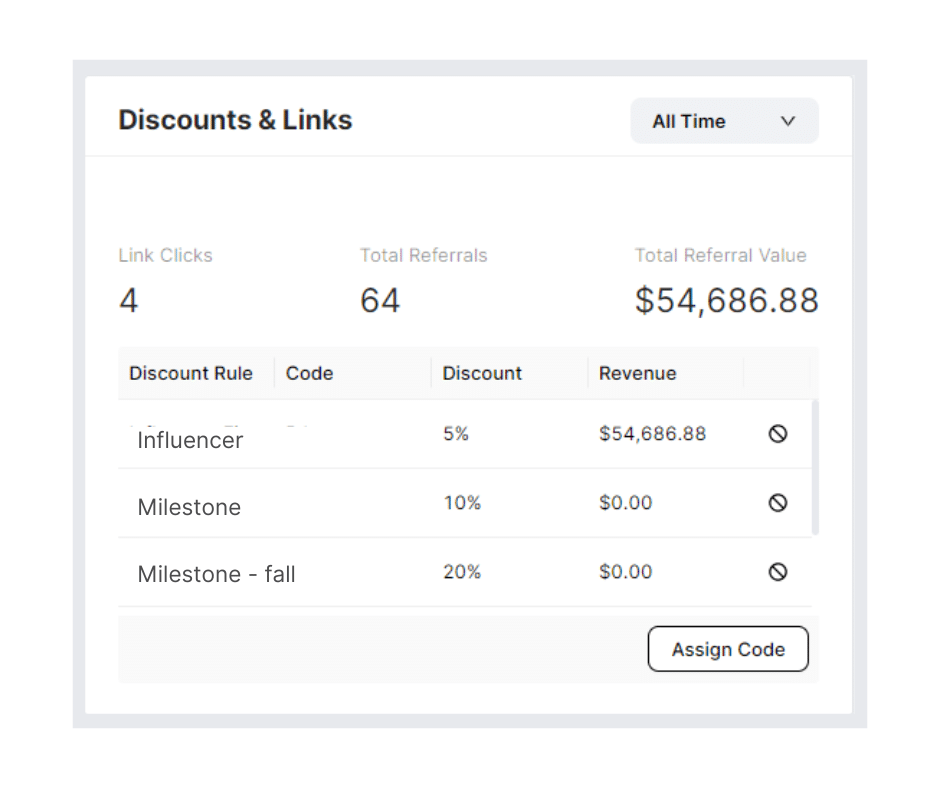Click the disable icon in the 10% Milestone row
Screen dimensions: 940x788
(777, 503)
